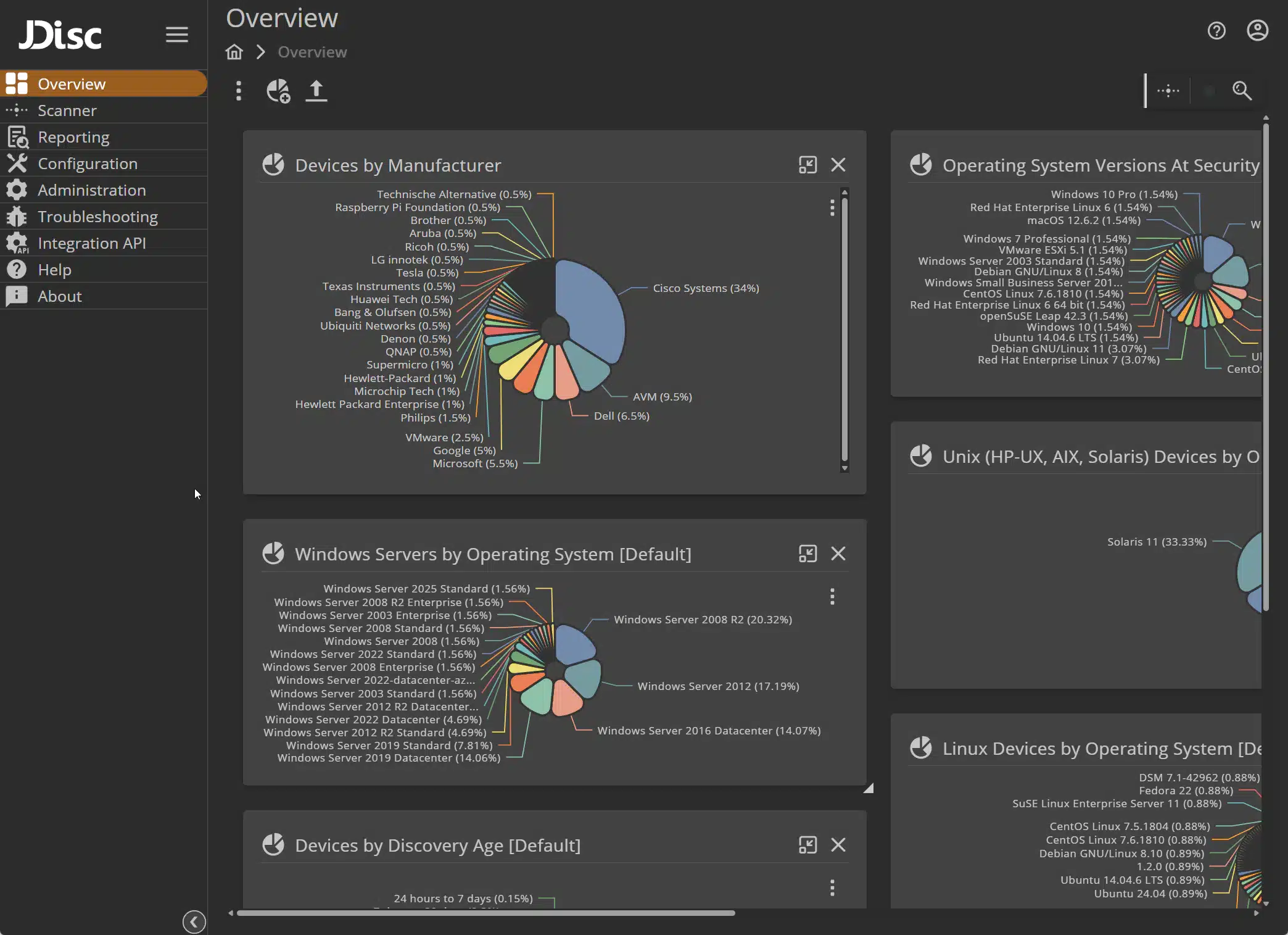The width and height of the screenshot is (1288, 935).
Task: Open Troubleshooting in the sidebar
Action: point(97,217)
